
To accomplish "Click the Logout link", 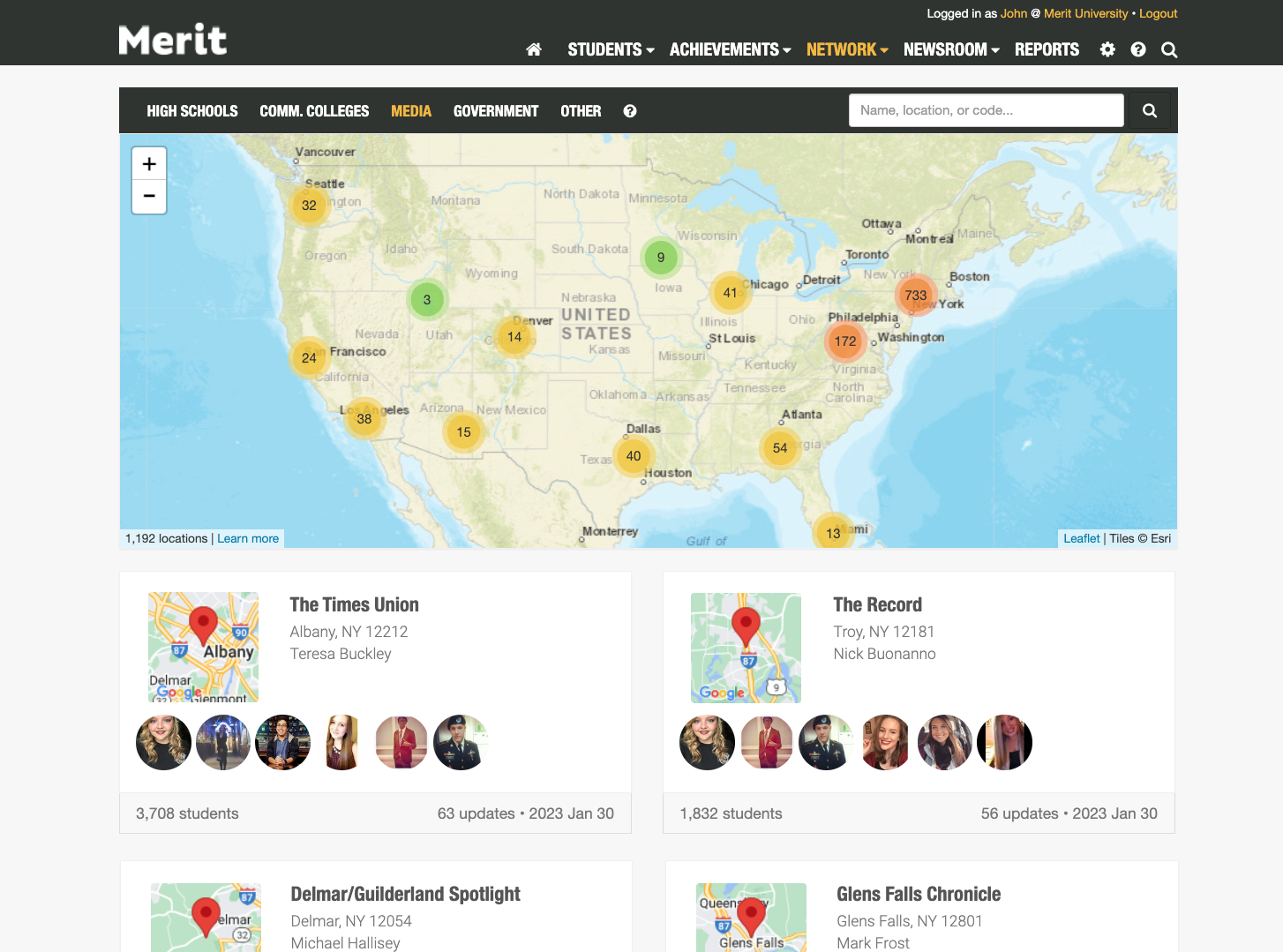I will click(x=1158, y=13).
